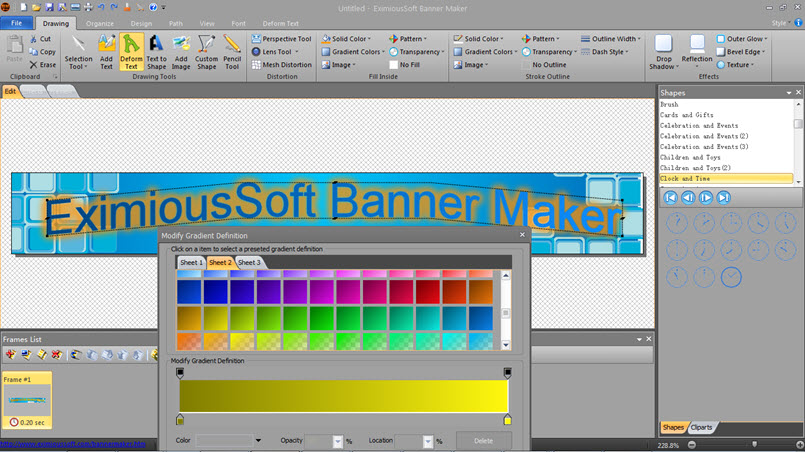
Task: Open Stroke Outline Transparency options
Action: point(549,52)
